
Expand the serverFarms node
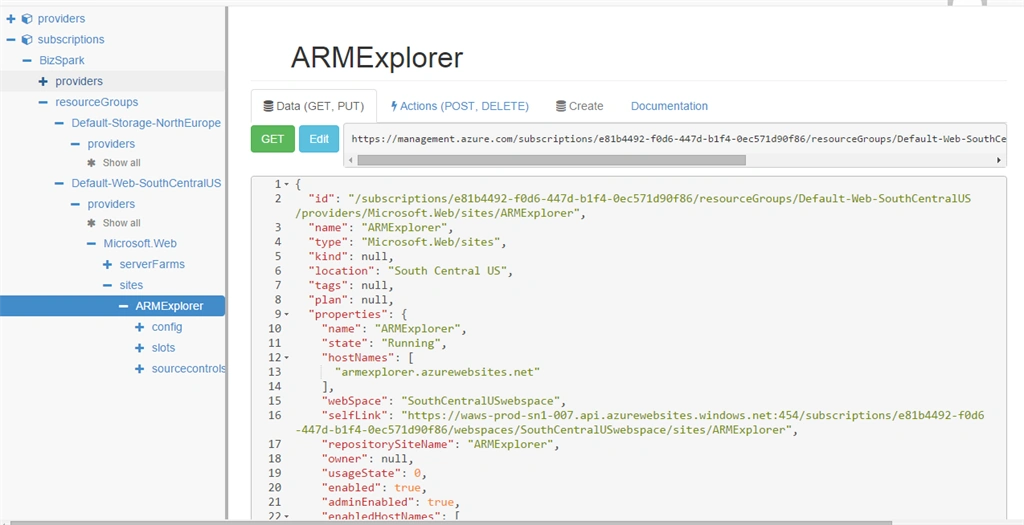pos(107,264)
